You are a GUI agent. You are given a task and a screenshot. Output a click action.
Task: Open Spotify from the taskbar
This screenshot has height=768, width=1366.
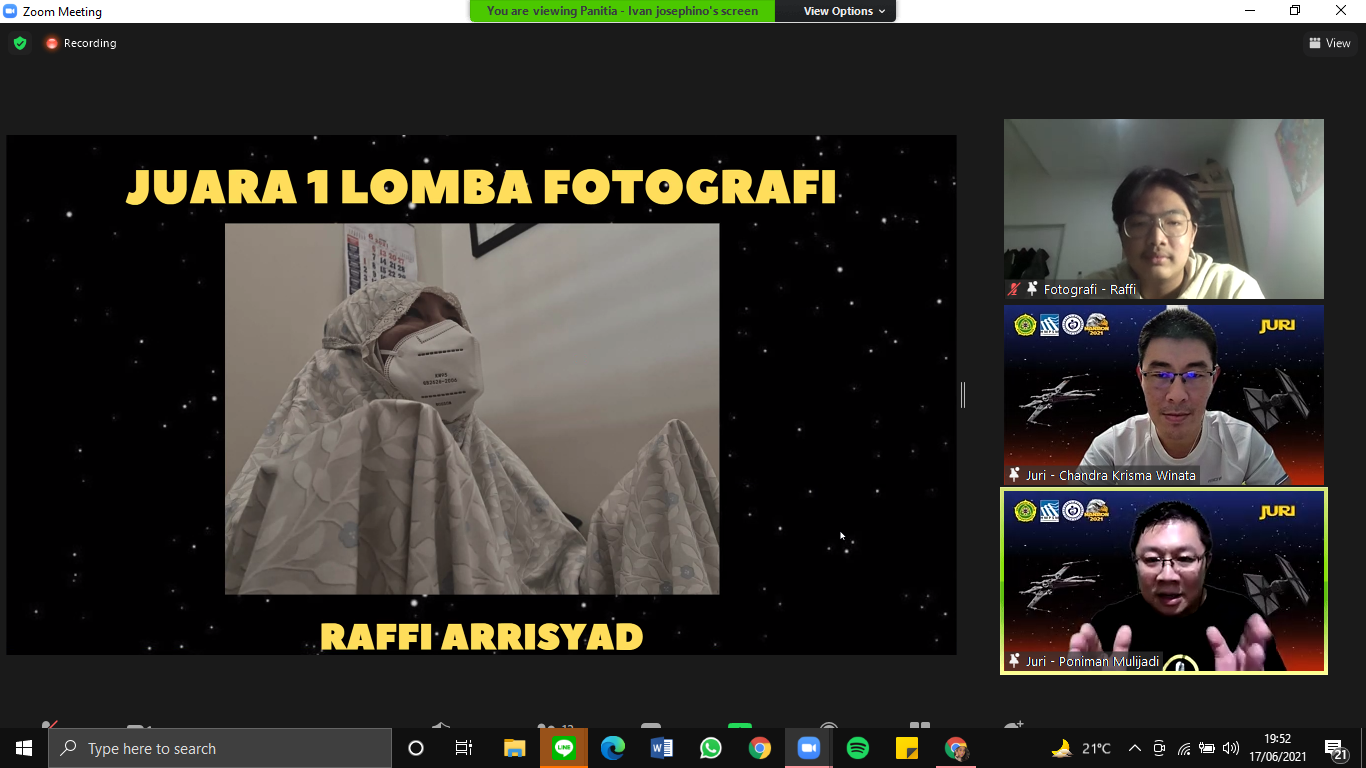pyautogui.click(x=858, y=748)
